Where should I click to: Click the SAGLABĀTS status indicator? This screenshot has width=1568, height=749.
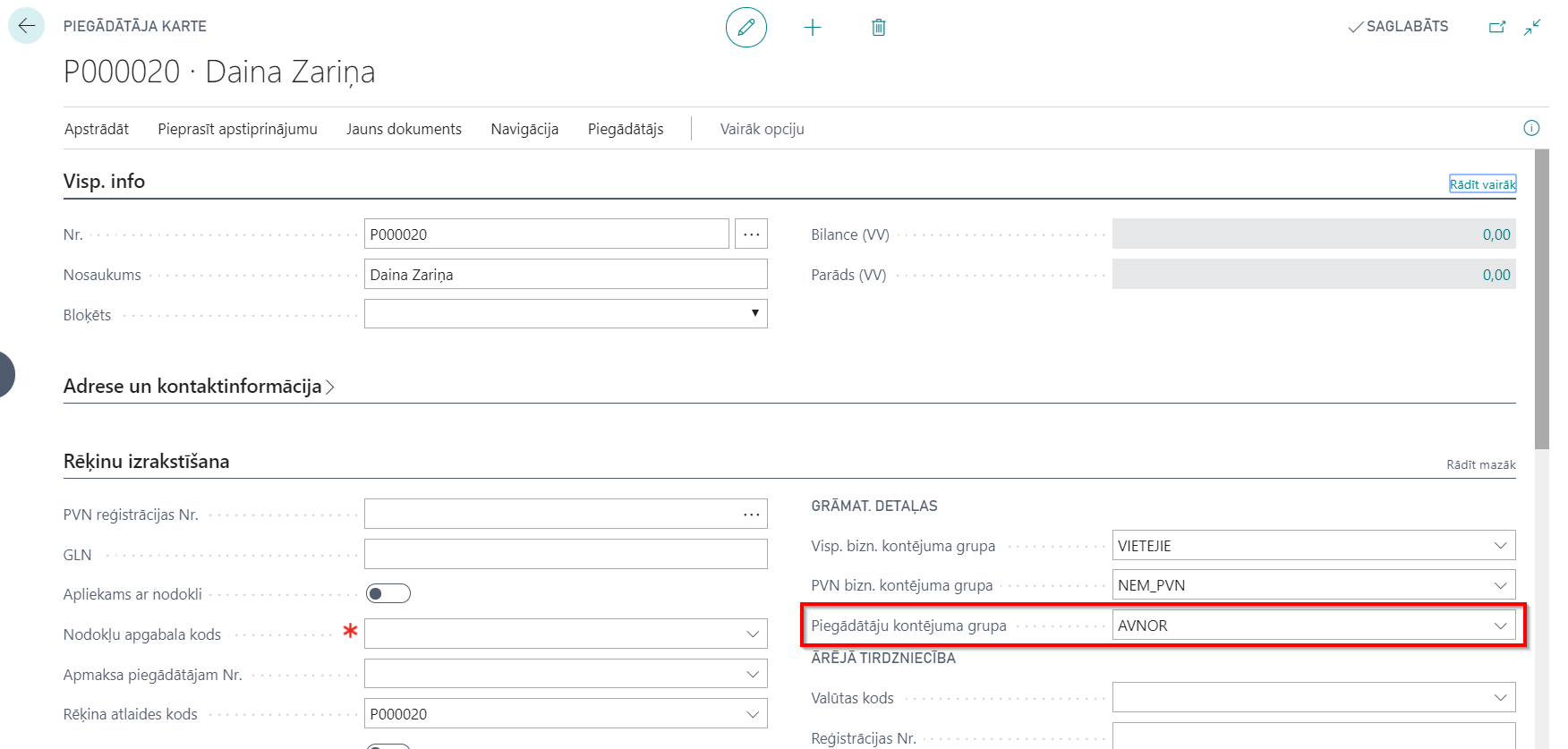(1398, 27)
